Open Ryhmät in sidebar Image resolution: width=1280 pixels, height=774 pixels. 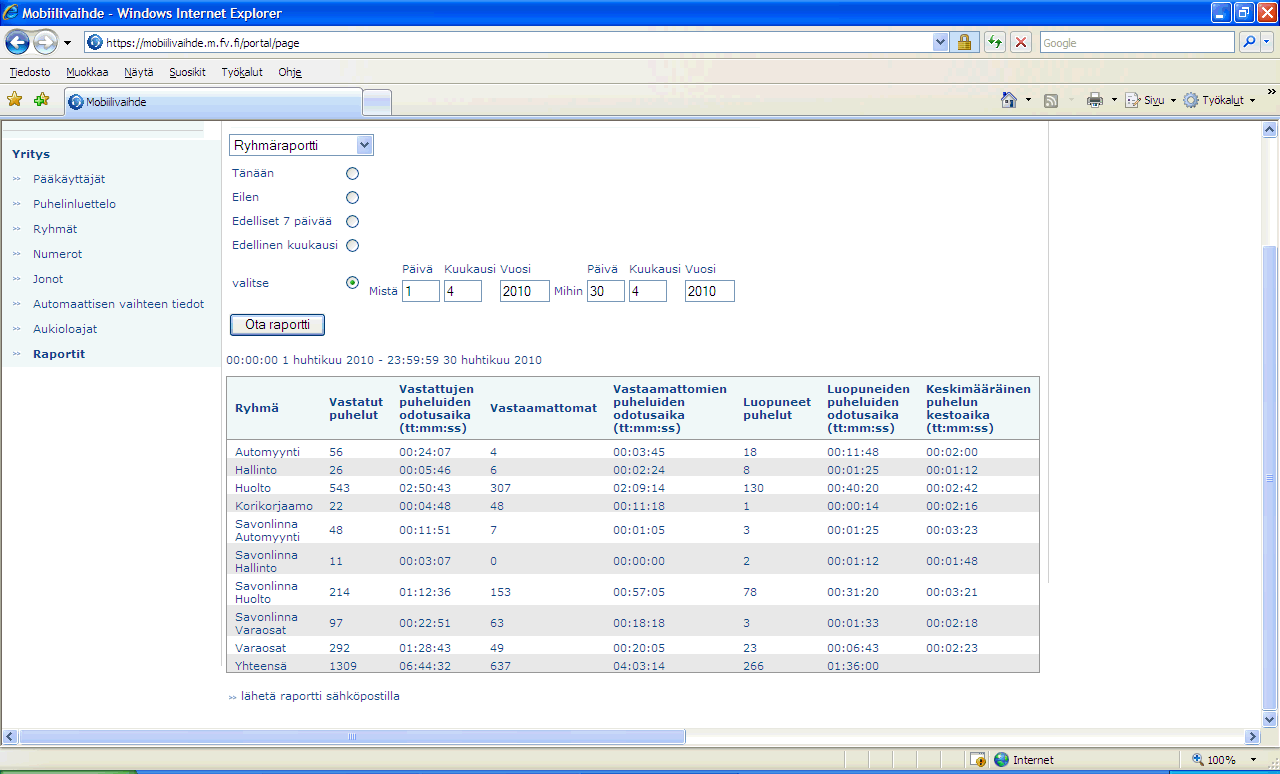coord(55,229)
